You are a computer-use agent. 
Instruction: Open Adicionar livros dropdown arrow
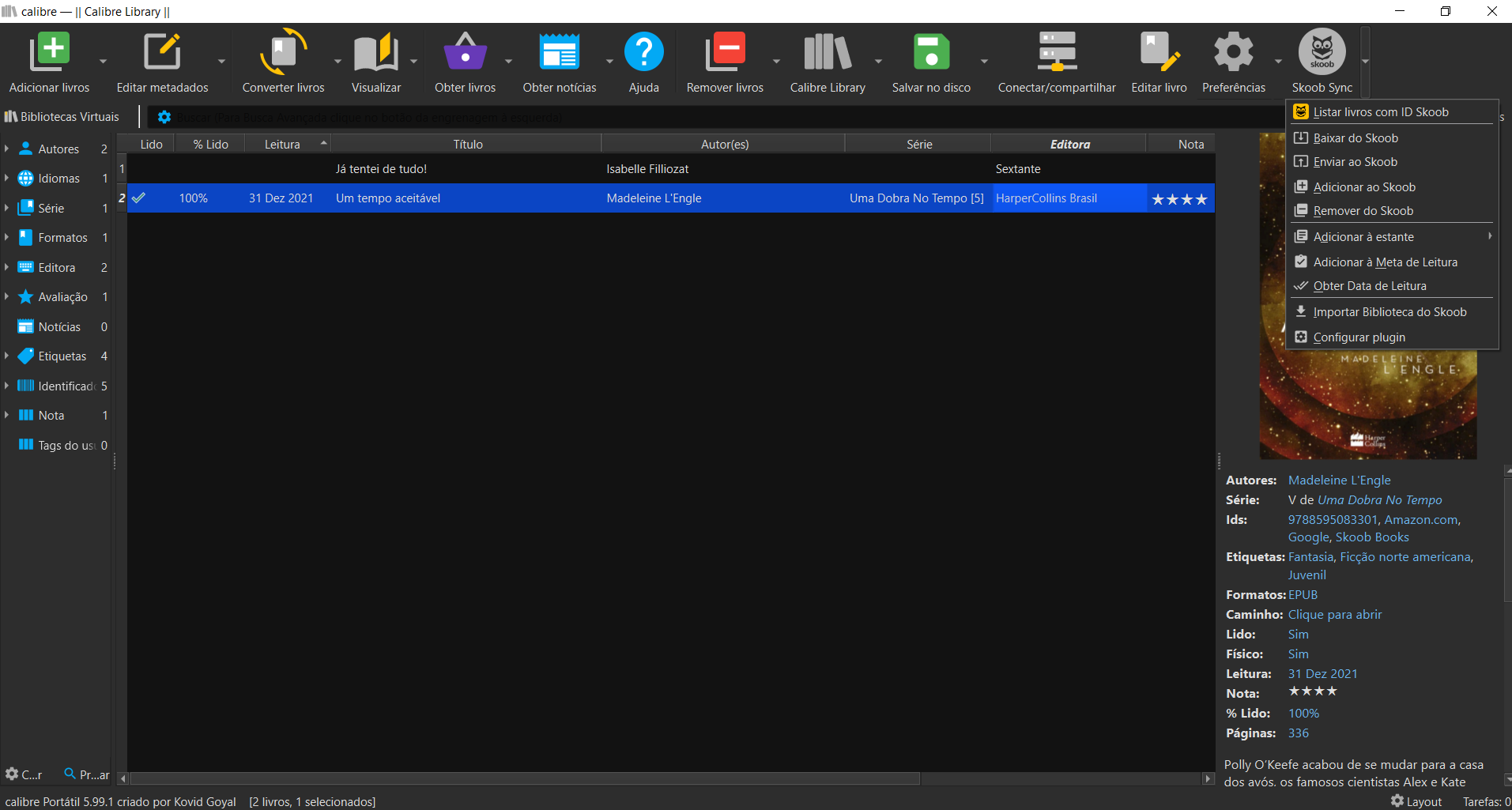coord(103,61)
